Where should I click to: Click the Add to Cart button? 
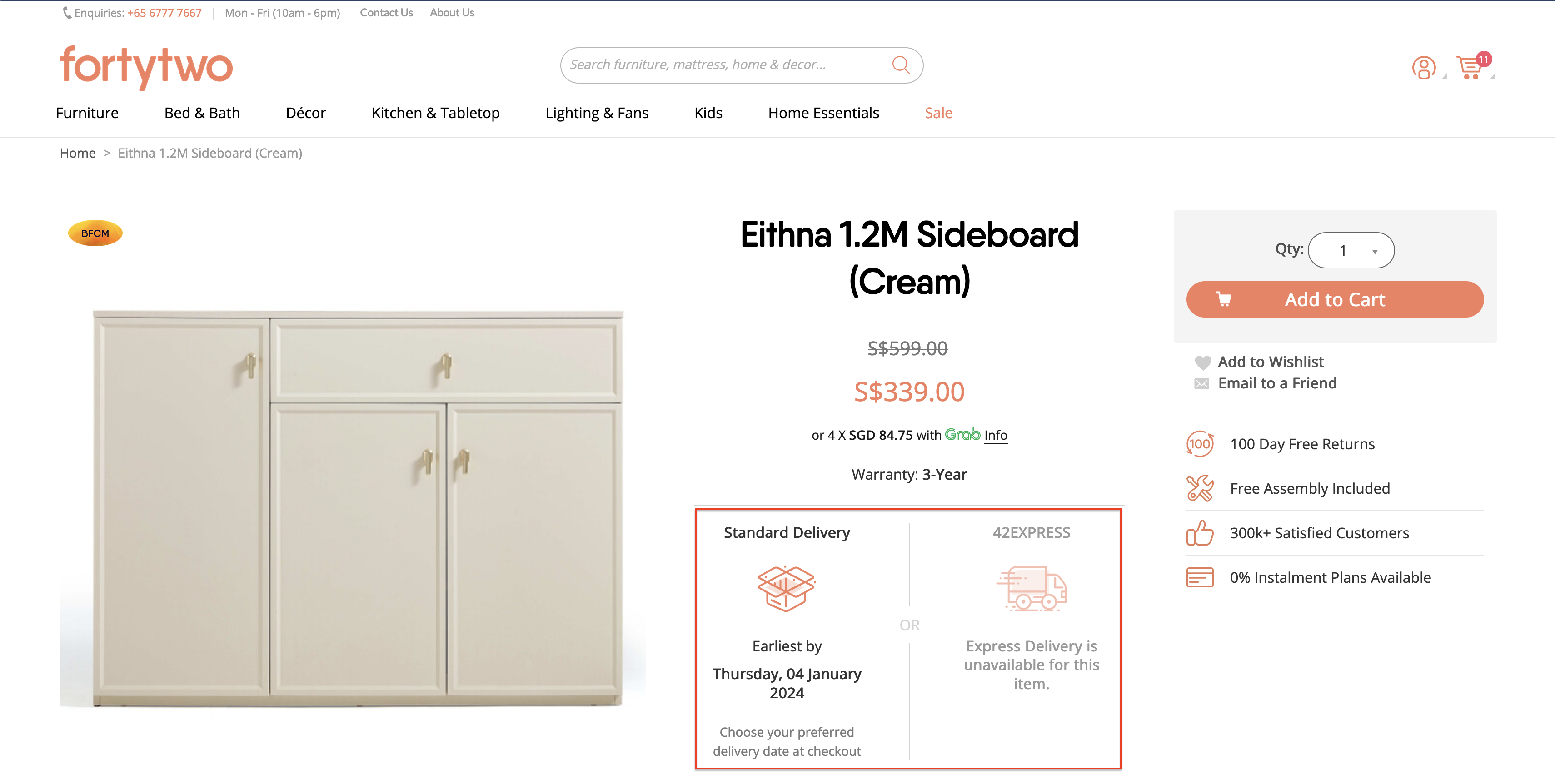1334,299
